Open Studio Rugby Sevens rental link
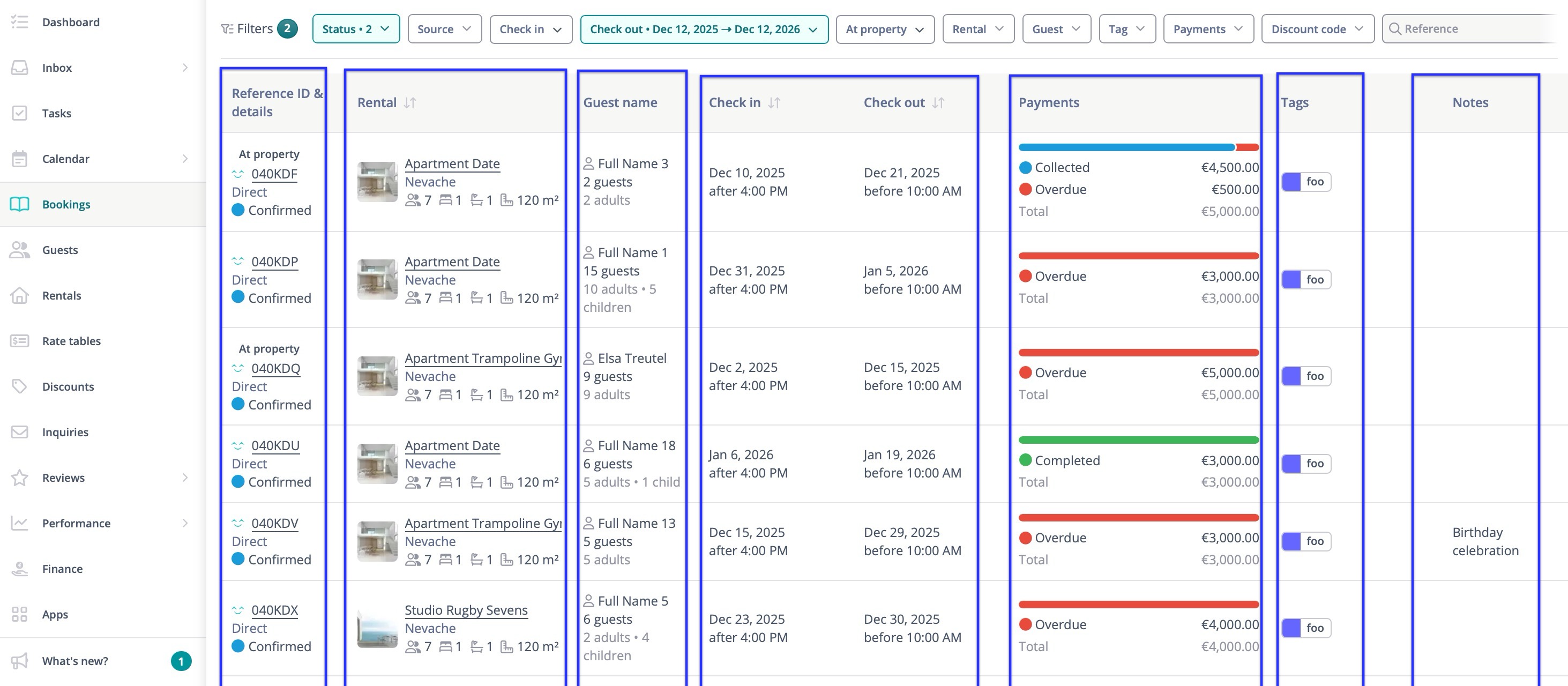The height and width of the screenshot is (686, 1568). point(466,610)
